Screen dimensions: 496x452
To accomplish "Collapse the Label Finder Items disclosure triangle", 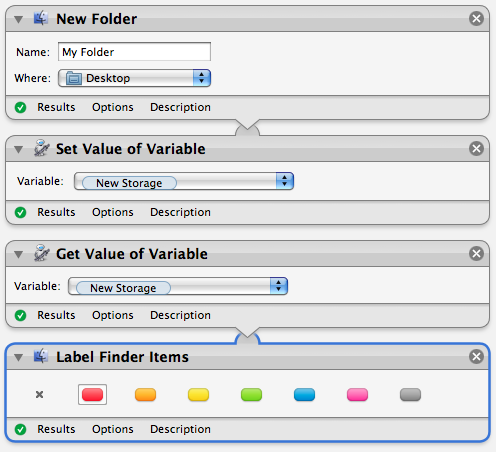I will click(19, 358).
